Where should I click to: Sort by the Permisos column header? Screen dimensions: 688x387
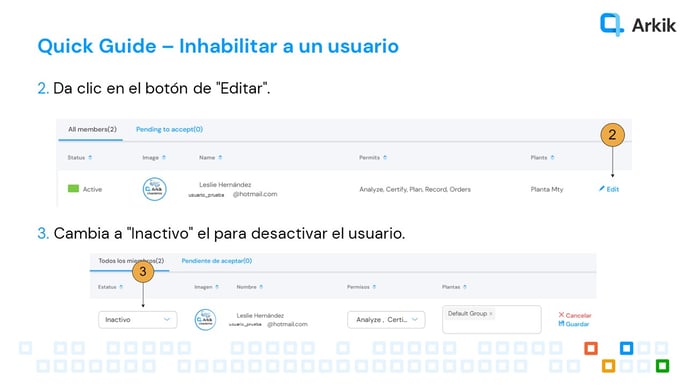click(x=362, y=287)
